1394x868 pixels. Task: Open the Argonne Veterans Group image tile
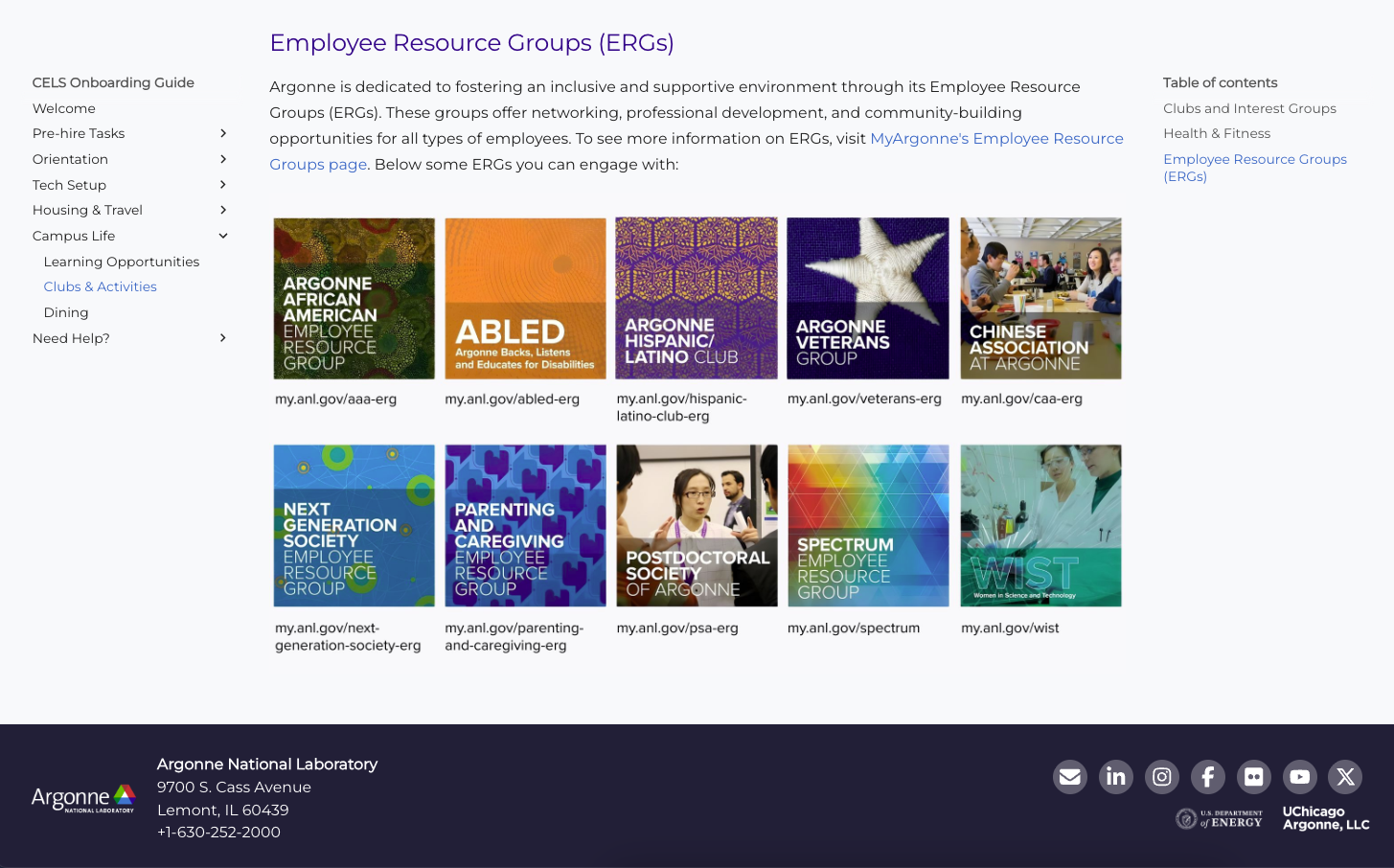click(867, 298)
